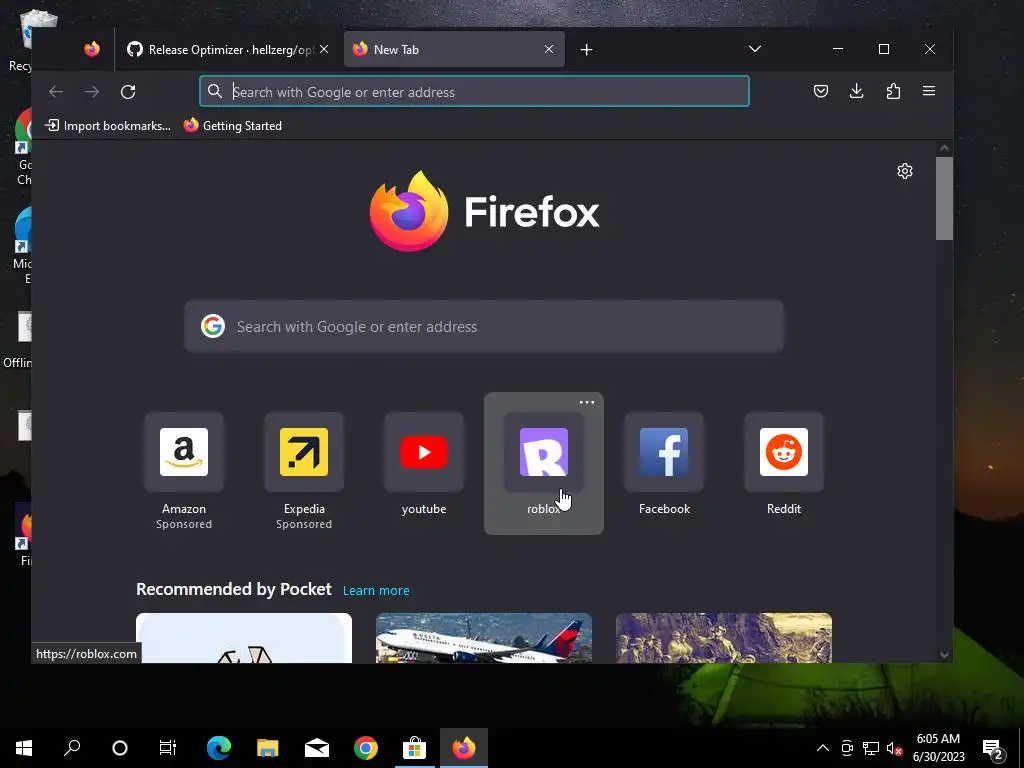Image resolution: width=1024 pixels, height=768 pixels.
Task: Open Task View on the taskbar
Action: (x=168, y=748)
